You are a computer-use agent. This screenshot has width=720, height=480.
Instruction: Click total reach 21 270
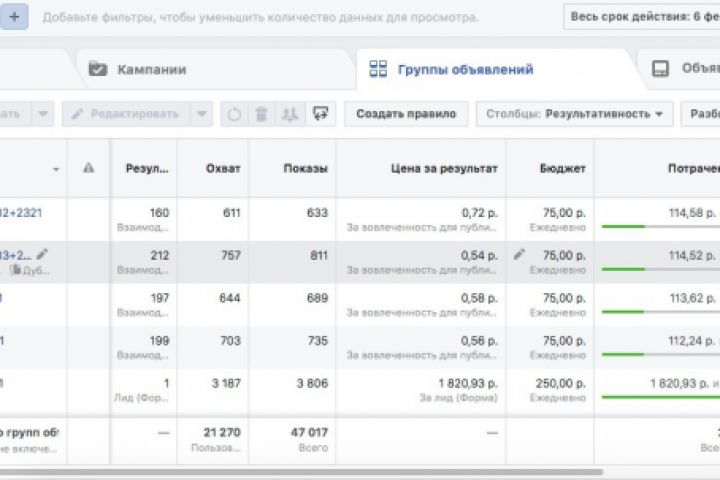coord(222,432)
